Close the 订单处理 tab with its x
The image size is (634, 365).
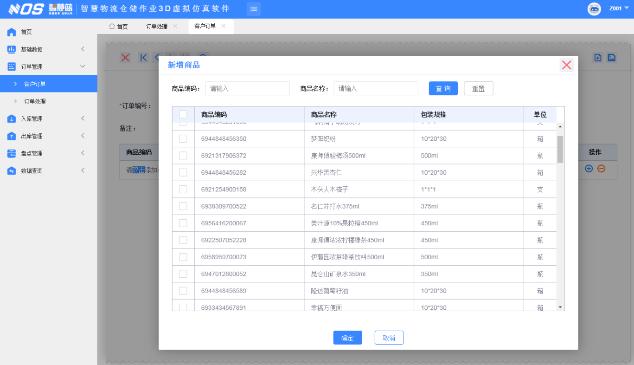[175, 26]
